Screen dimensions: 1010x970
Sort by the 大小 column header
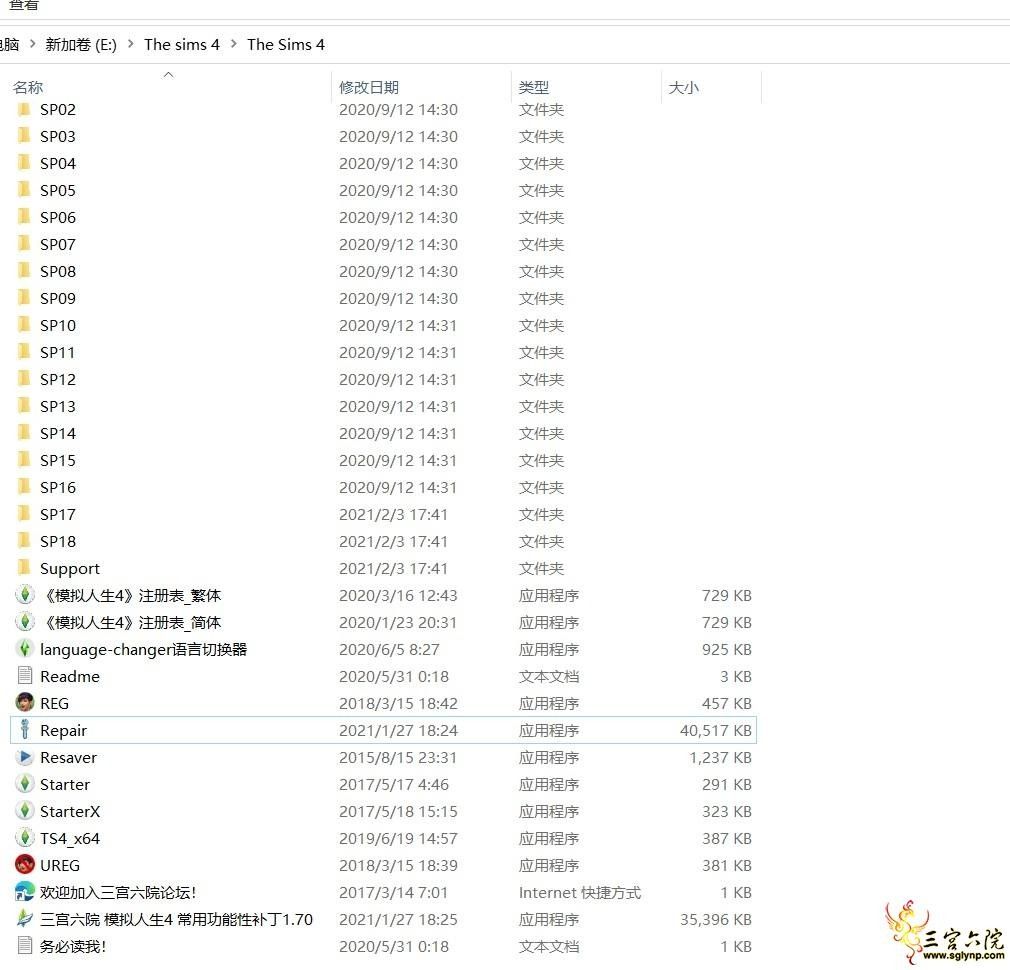click(x=683, y=87)
